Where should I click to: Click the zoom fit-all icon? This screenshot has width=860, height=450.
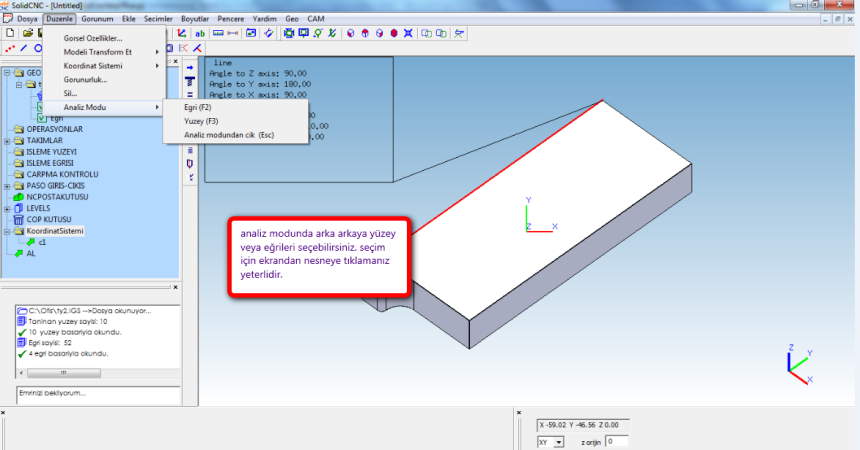click(288, 33)
